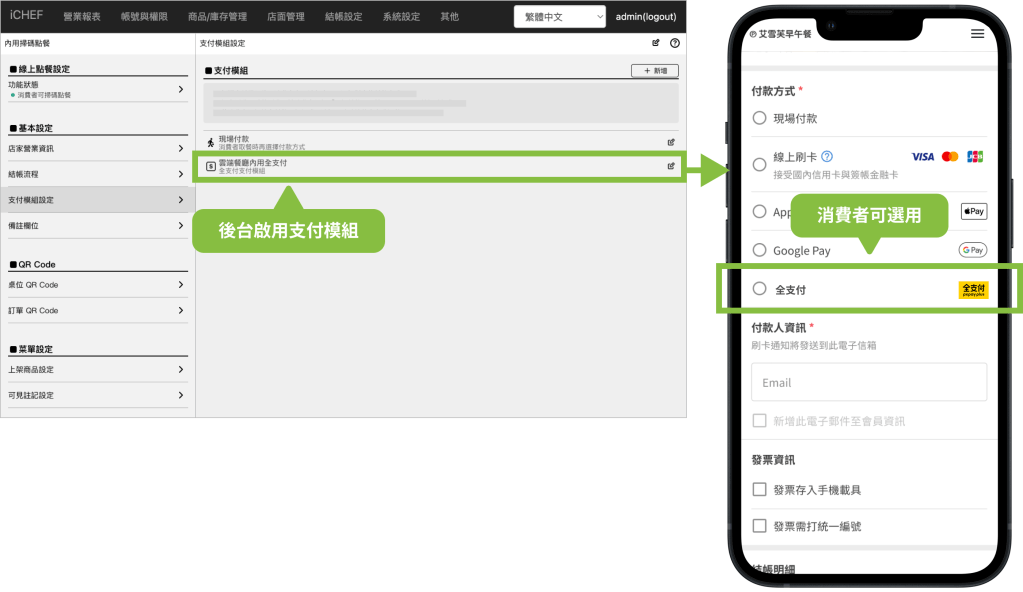Click the 新增 button in 支付模組
Image resolution: width=1023 pixels, height=592 pixels.
pyautogui.click(x=655, y=71)
